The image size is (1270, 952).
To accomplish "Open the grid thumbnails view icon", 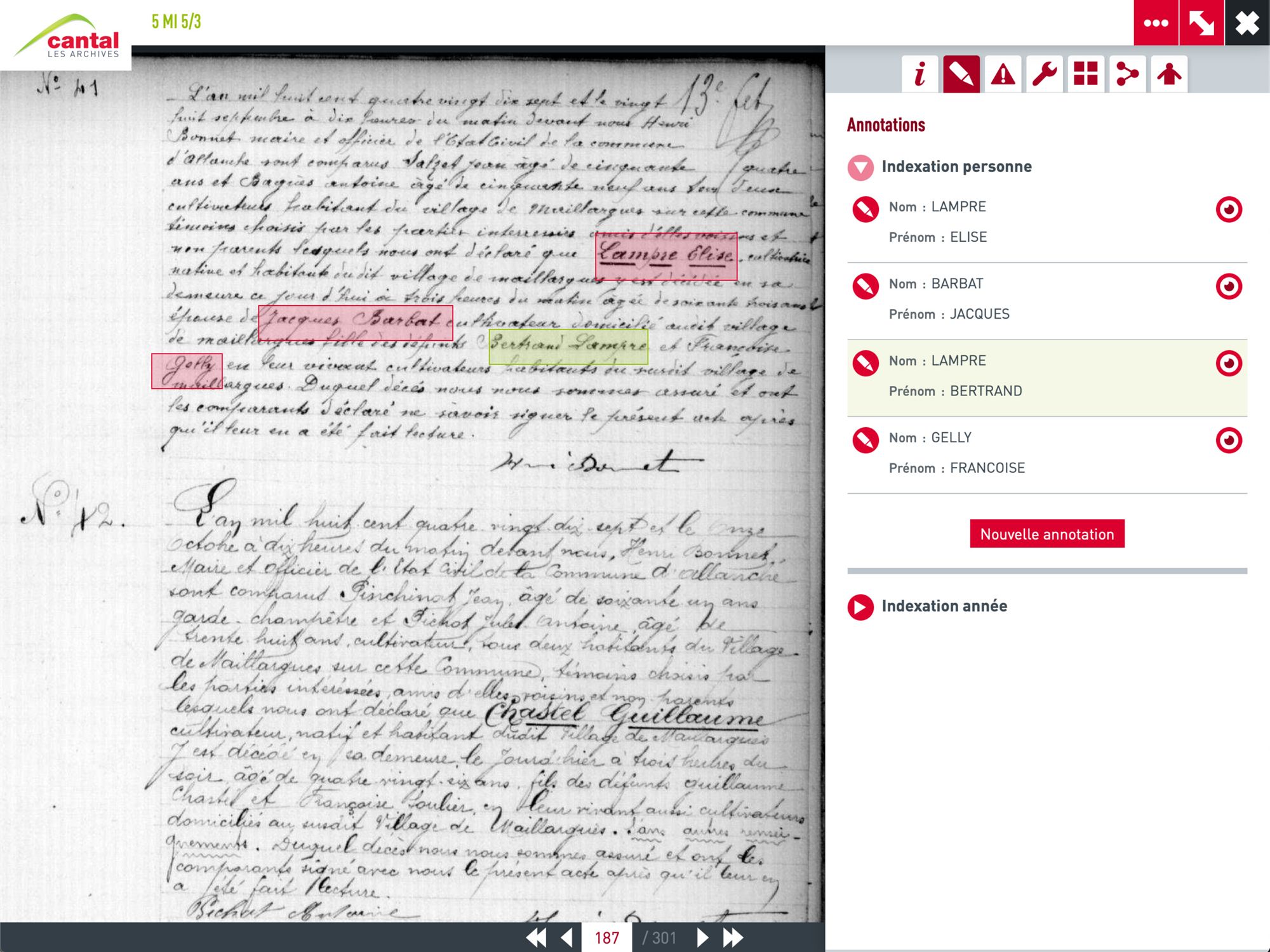I will coord(1085,74).
